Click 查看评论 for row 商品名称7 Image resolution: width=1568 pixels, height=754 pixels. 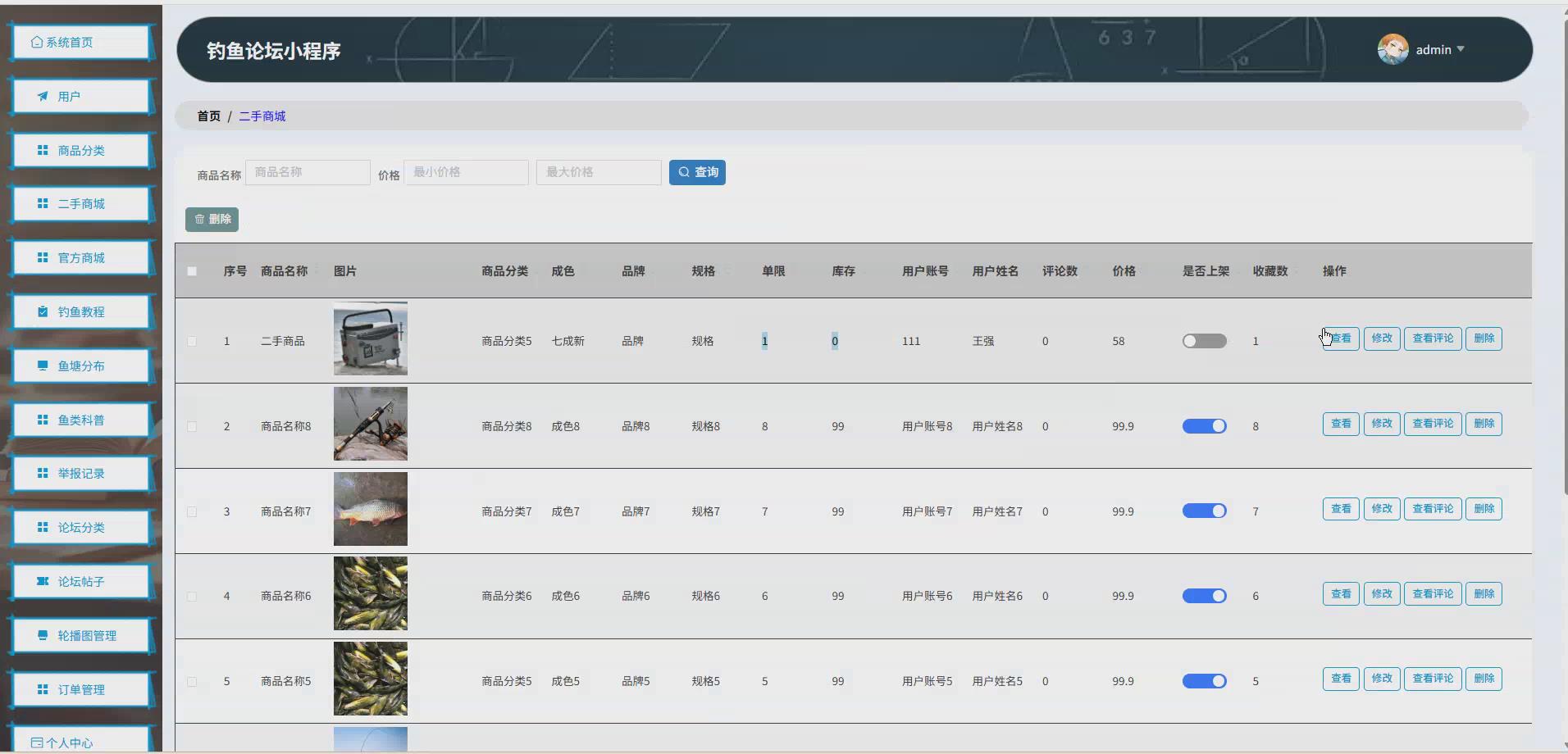[x=1433, y=509]
